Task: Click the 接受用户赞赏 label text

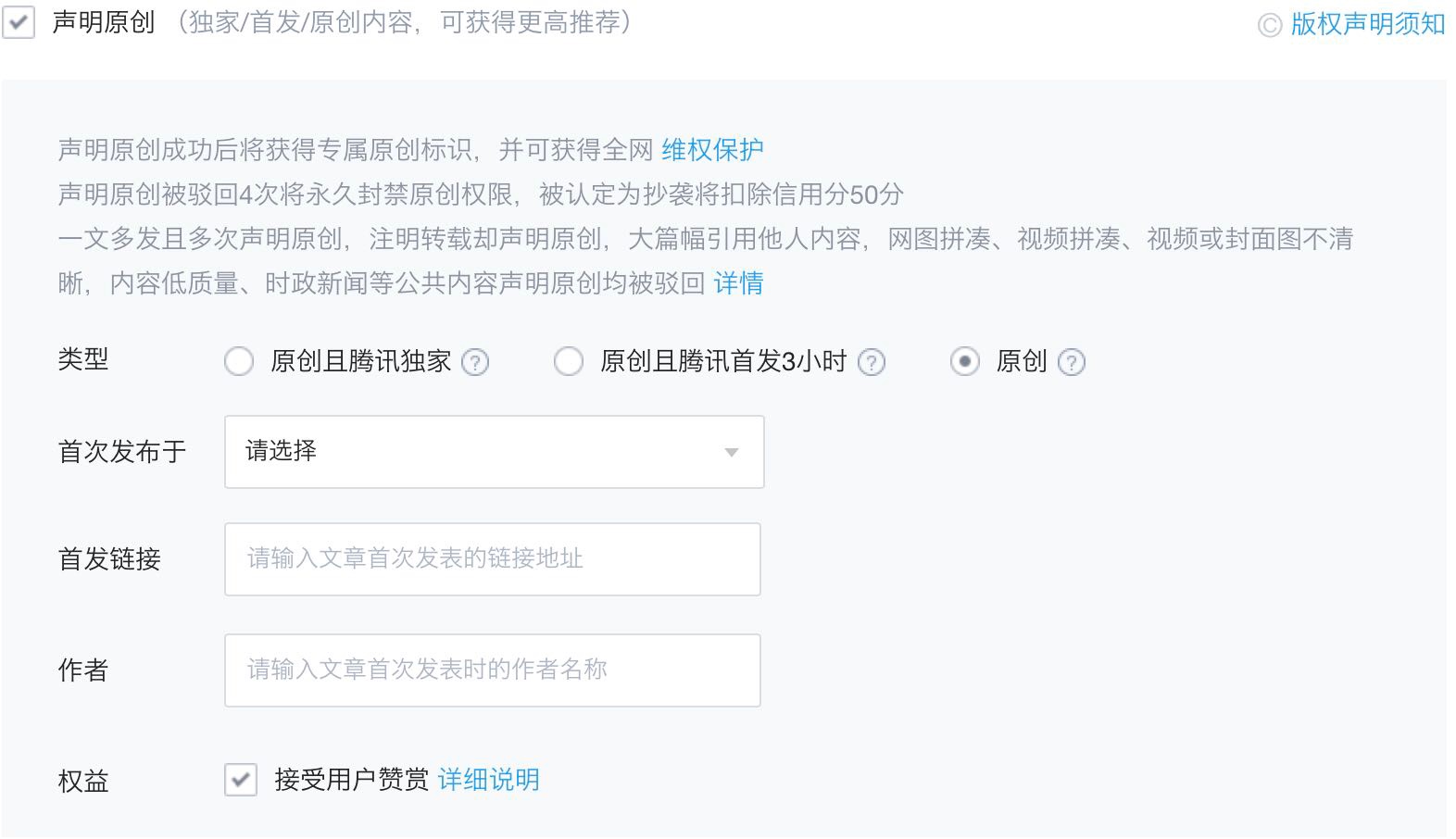Action: click(x=352, y=780)
